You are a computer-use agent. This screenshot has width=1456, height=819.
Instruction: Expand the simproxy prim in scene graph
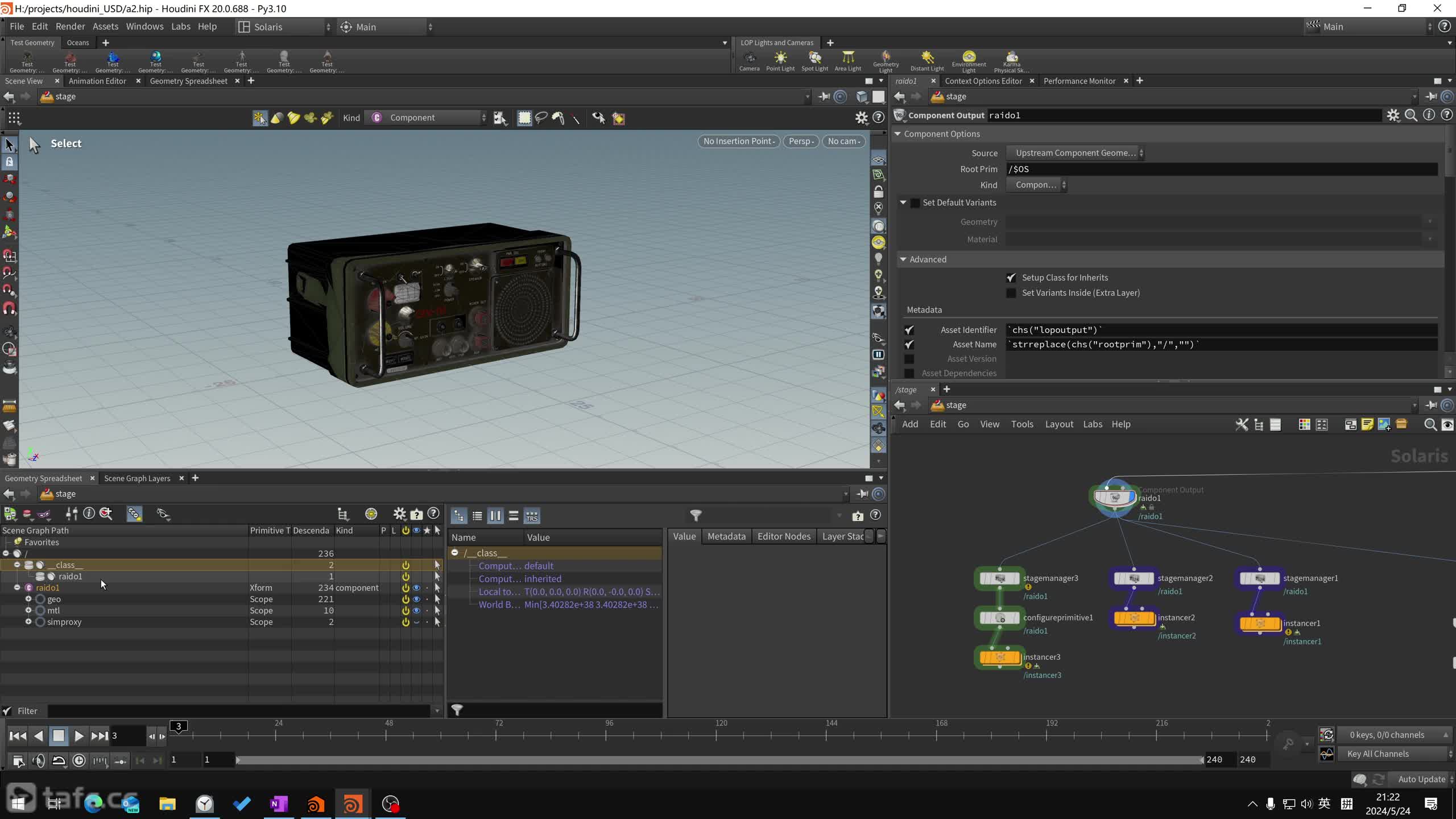click(28, 622)
